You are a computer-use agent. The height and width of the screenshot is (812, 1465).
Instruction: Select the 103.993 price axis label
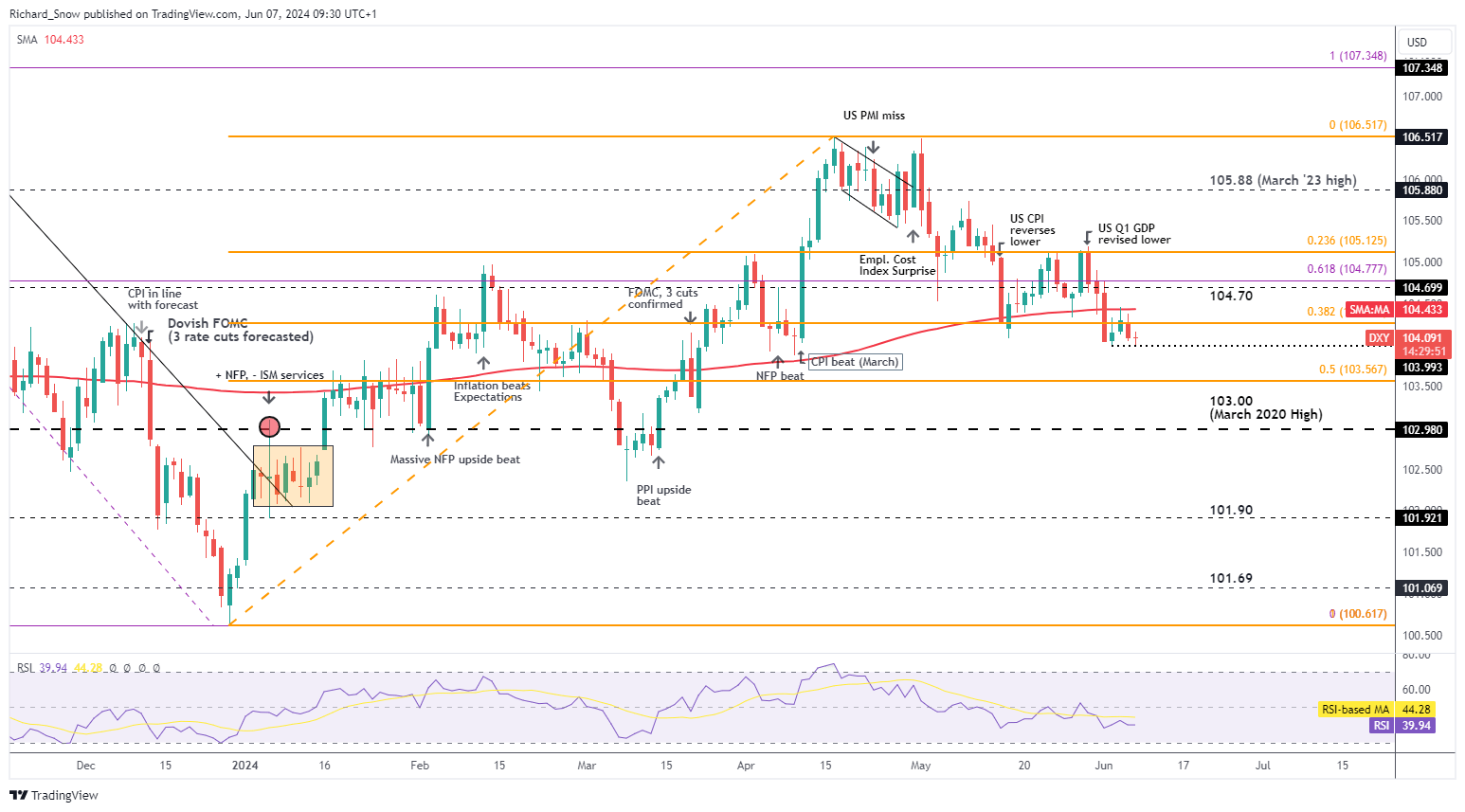(1422, 368)
